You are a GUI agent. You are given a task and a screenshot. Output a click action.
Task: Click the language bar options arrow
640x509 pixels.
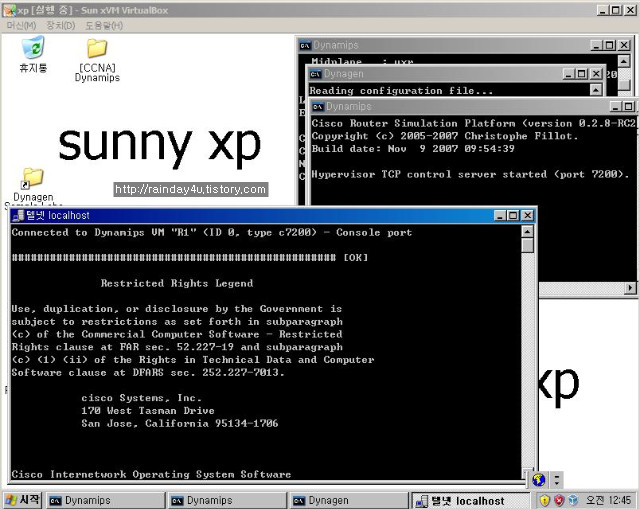(557, 480)
